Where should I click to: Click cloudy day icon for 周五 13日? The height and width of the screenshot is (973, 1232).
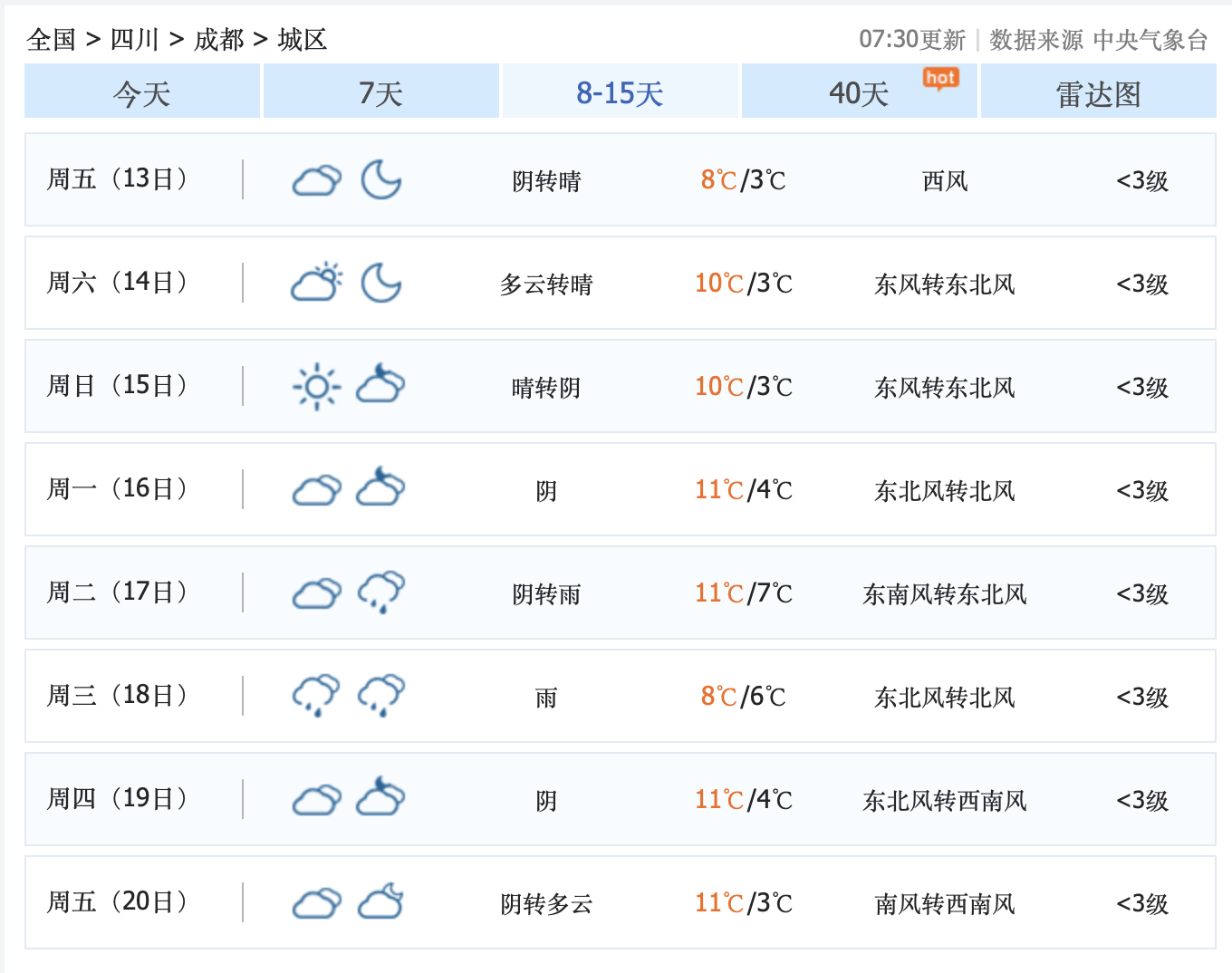click(x=317, y=180)
